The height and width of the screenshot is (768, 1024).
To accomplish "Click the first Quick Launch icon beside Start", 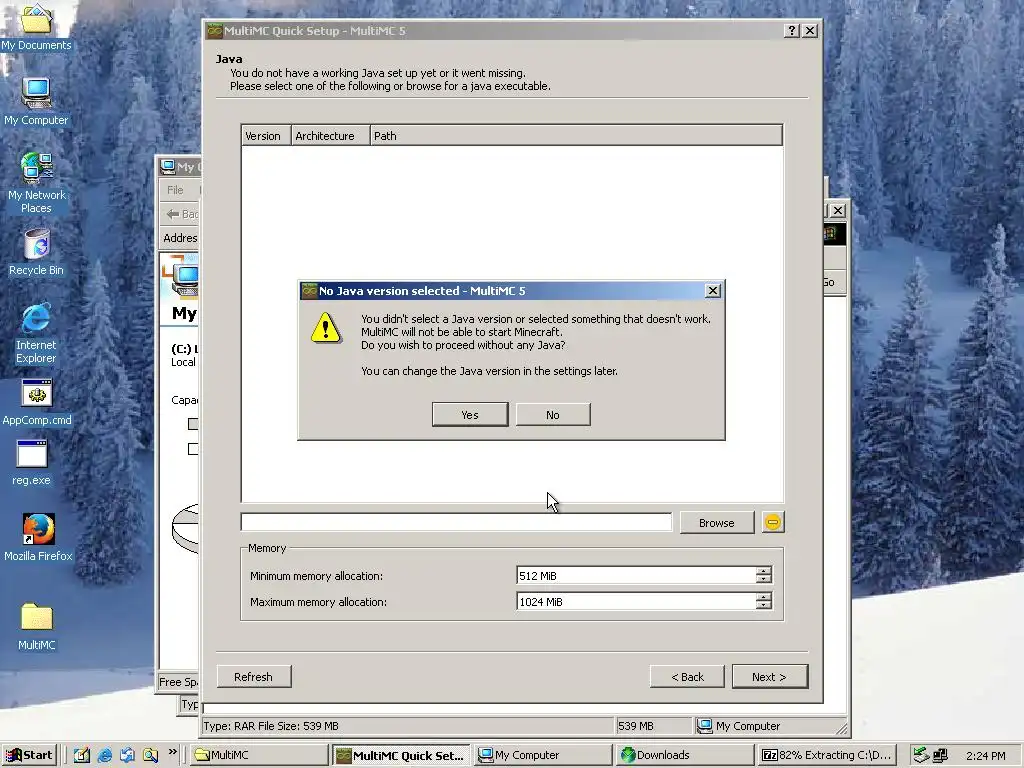I will point(81,755).
